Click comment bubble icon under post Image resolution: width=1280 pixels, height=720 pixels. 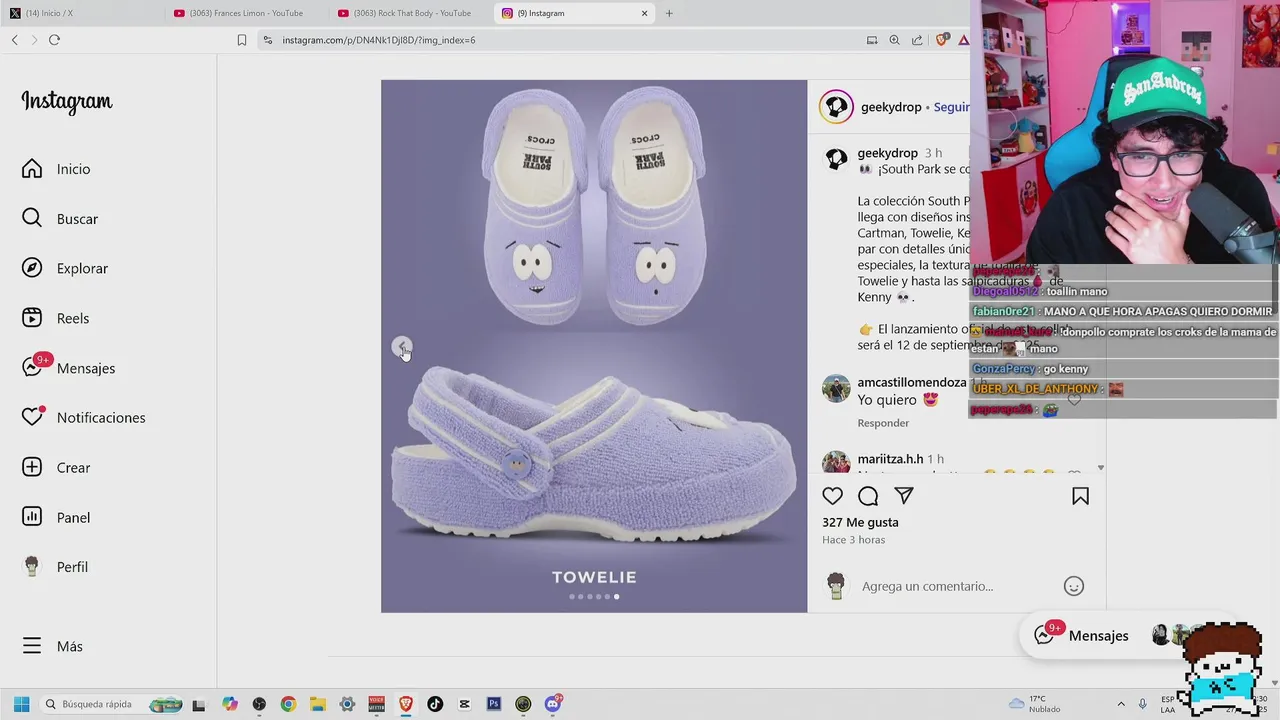pyautogui.click(x=868, y=496)
